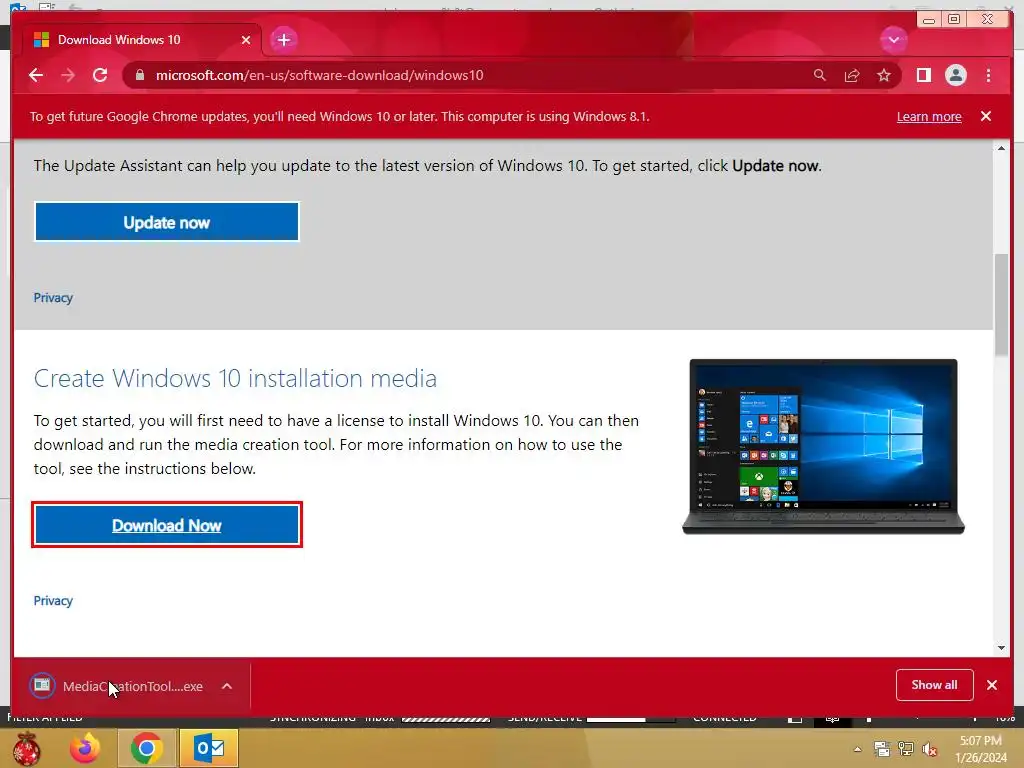Select Chrome icon in the taskbar
Image resolution: width=1024 pixels, height=768 pixels.
click(146, 748)
